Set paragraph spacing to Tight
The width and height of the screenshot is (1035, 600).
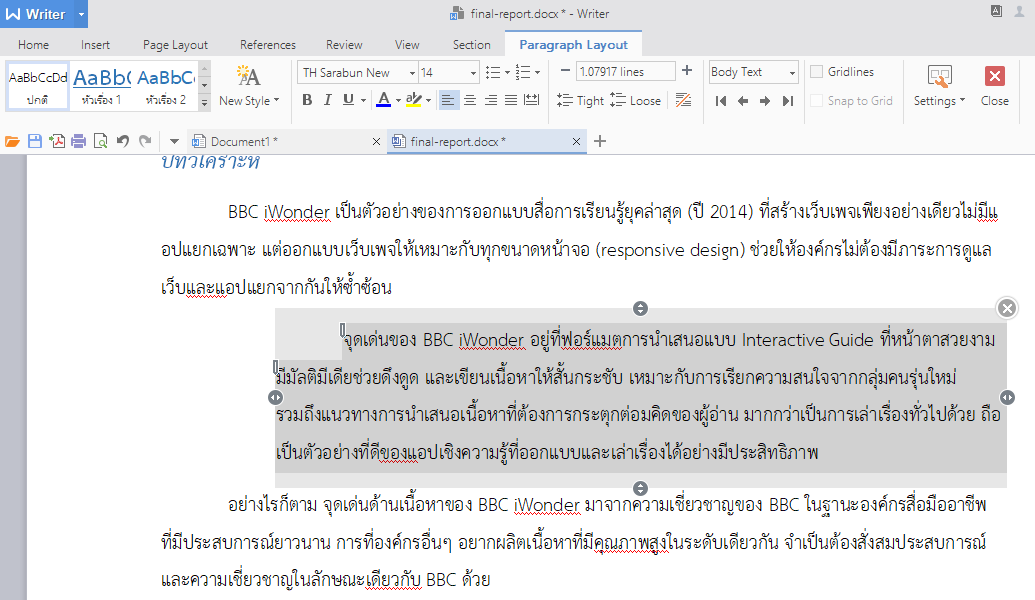coord(580,100)
